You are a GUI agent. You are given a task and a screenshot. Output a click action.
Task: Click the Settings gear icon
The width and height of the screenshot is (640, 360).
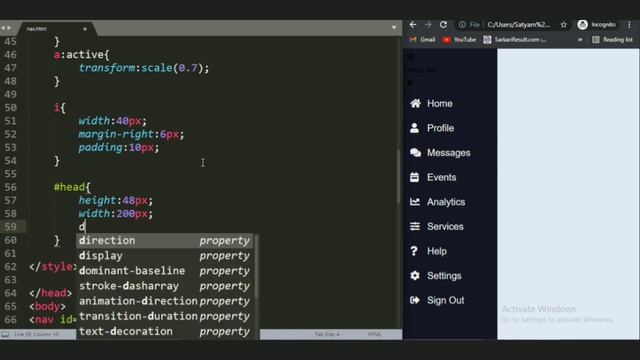pos(415,276)
